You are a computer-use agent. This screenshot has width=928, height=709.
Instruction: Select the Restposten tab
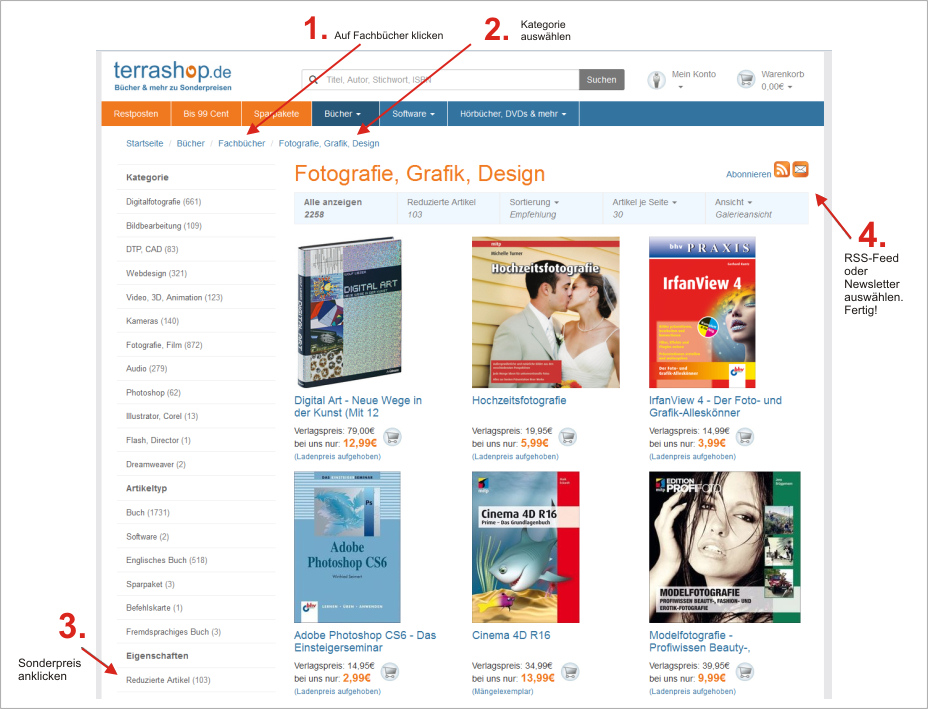pos(136,114)
